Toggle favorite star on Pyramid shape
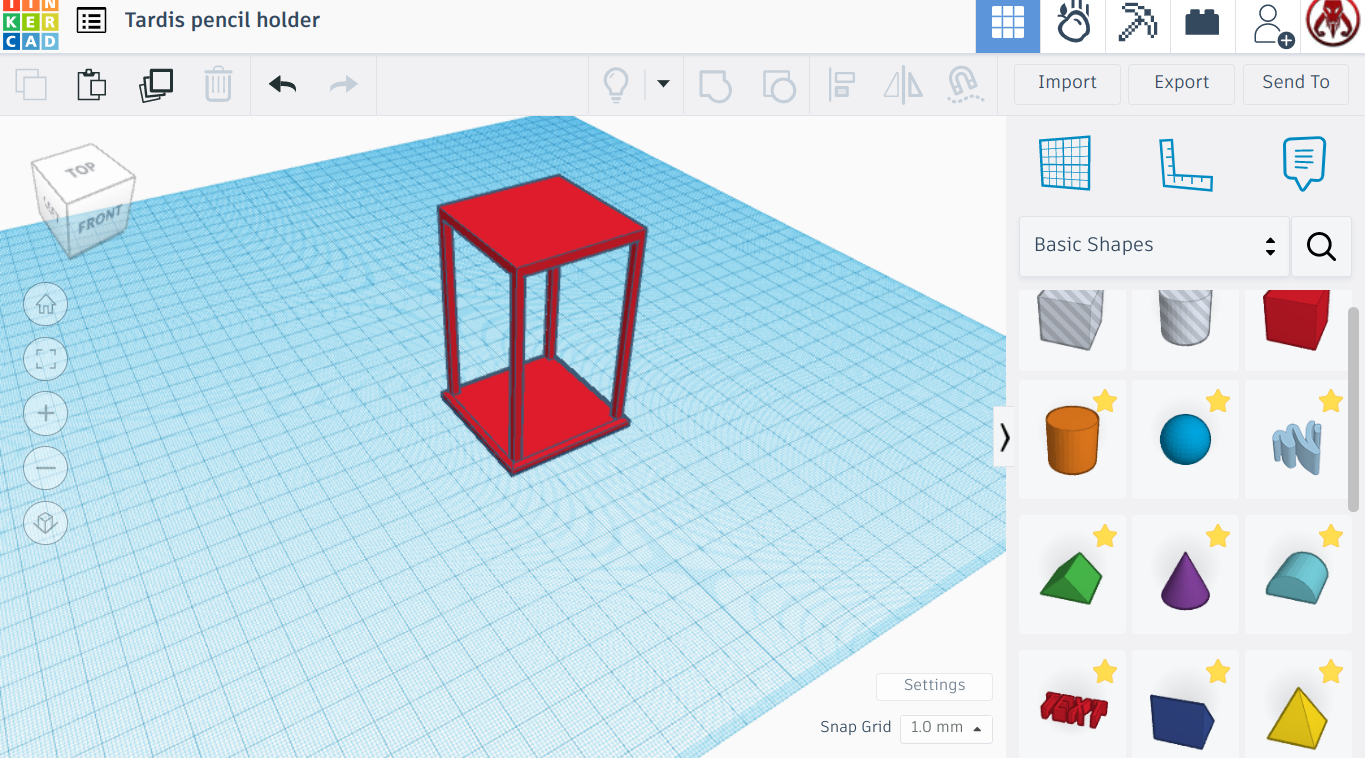1365x758 pixels. point(1331,672)
